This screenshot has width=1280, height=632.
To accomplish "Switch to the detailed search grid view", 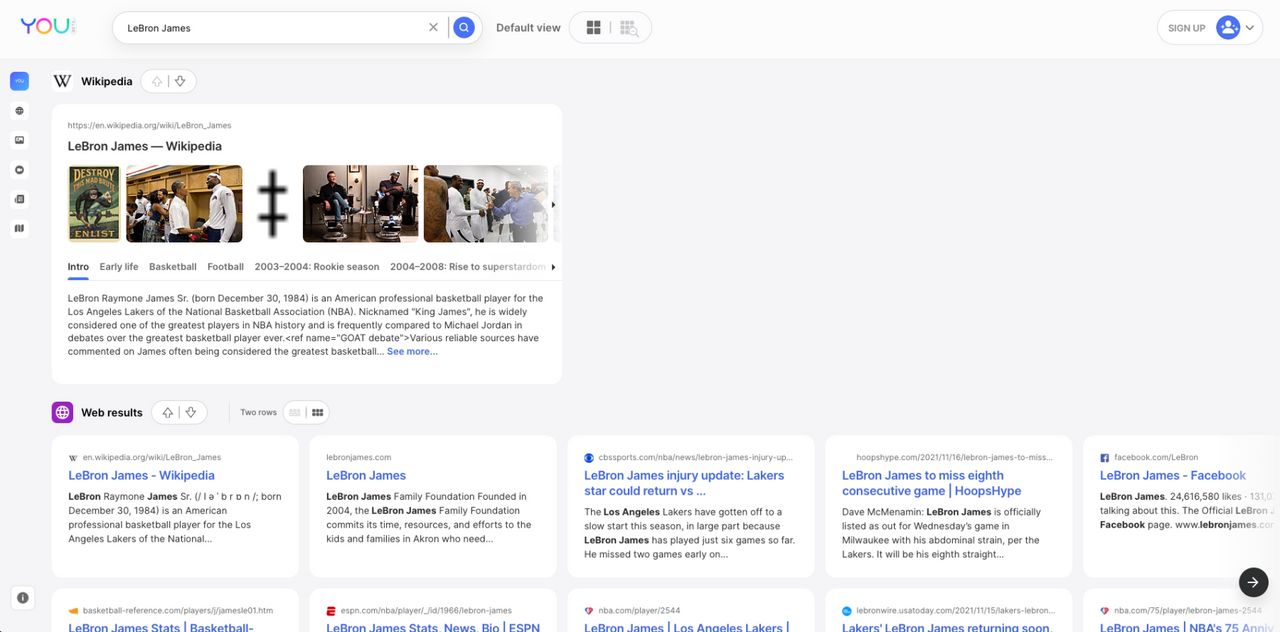I will (629, 28).
